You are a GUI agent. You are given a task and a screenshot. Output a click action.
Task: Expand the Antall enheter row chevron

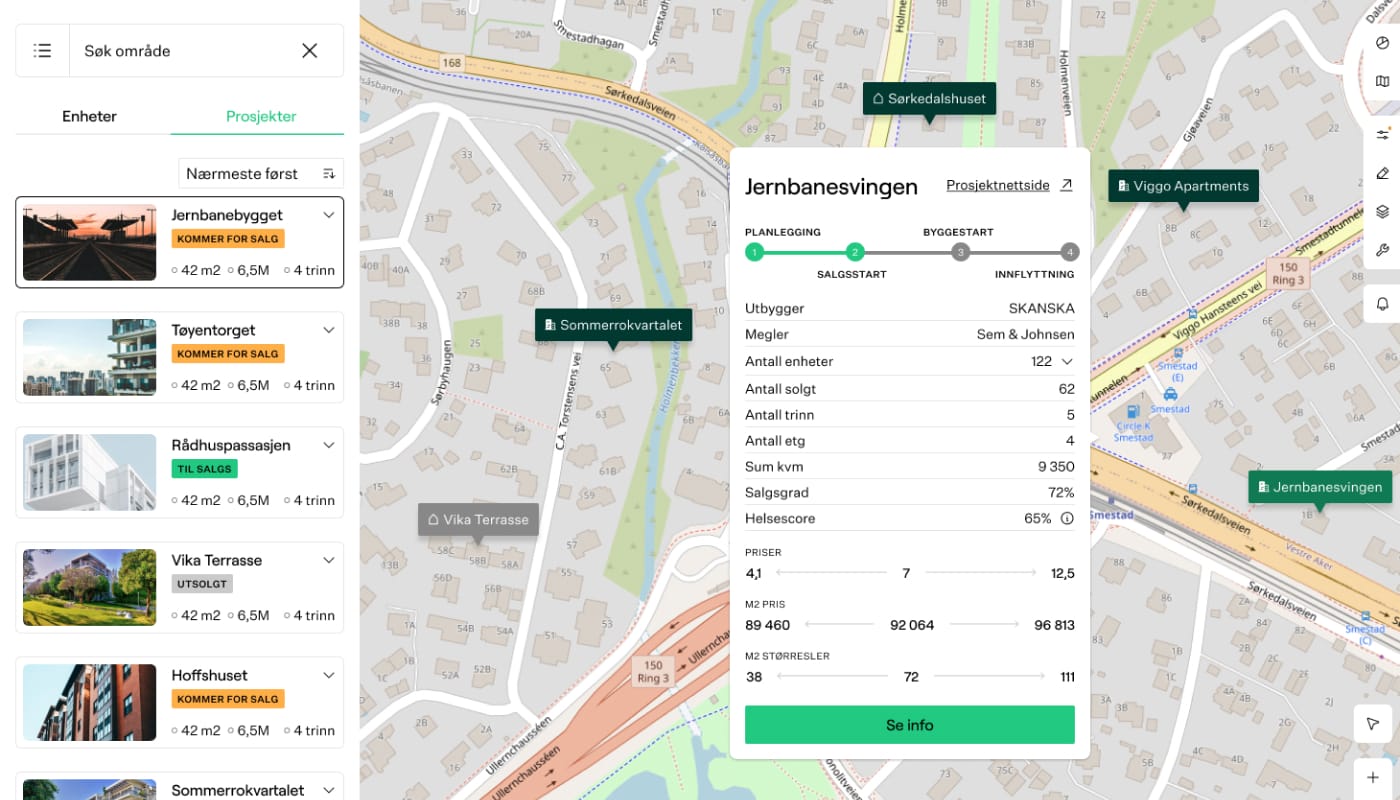coord(1067,362)
